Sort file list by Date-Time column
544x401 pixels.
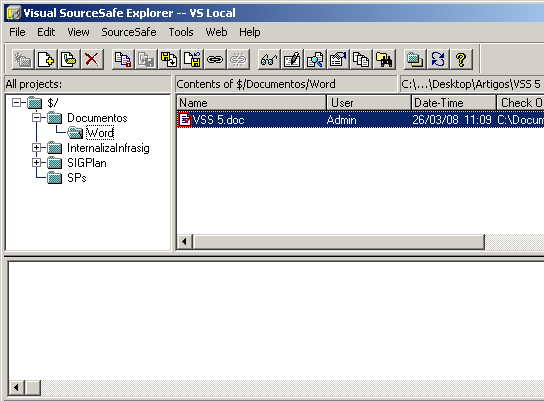pos(454,103)
